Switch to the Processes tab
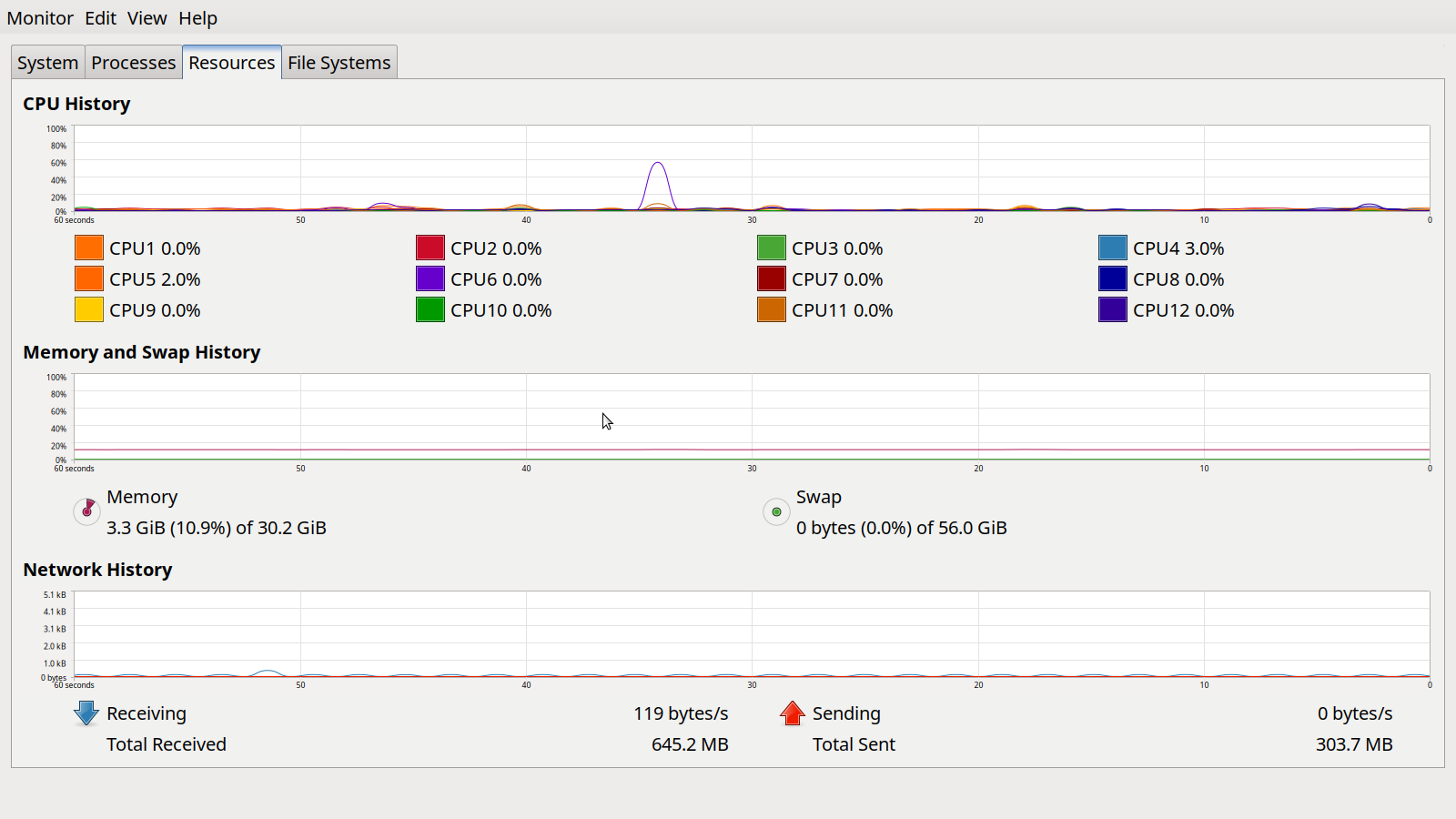 click(x=133, y=63)
